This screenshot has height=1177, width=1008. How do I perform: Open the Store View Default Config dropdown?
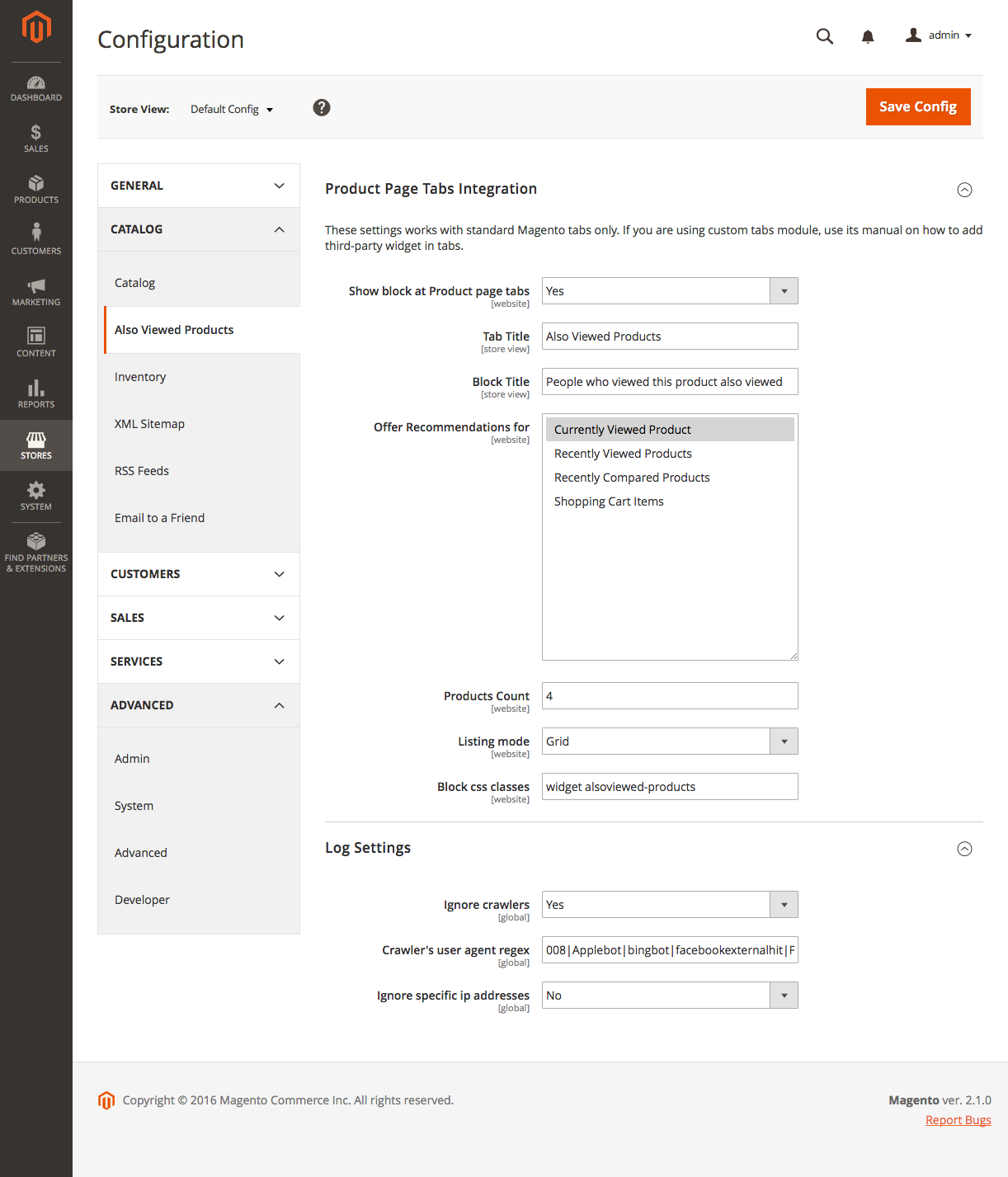tap(232, 109)
